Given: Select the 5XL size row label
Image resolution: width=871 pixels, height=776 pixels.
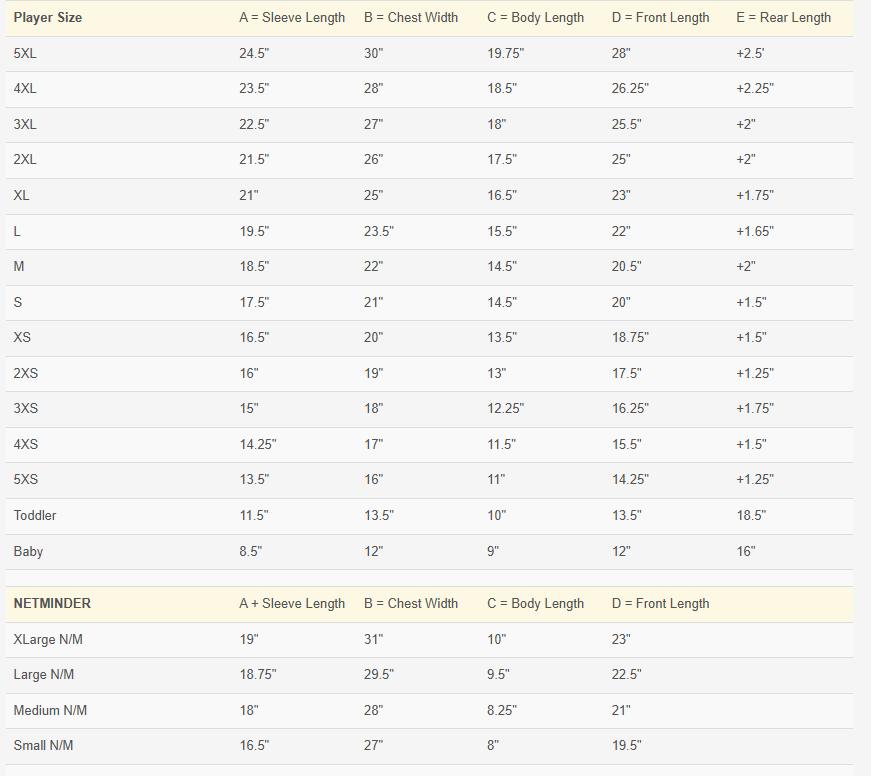Looking at the screenshot, I should (x=25, y=53).
